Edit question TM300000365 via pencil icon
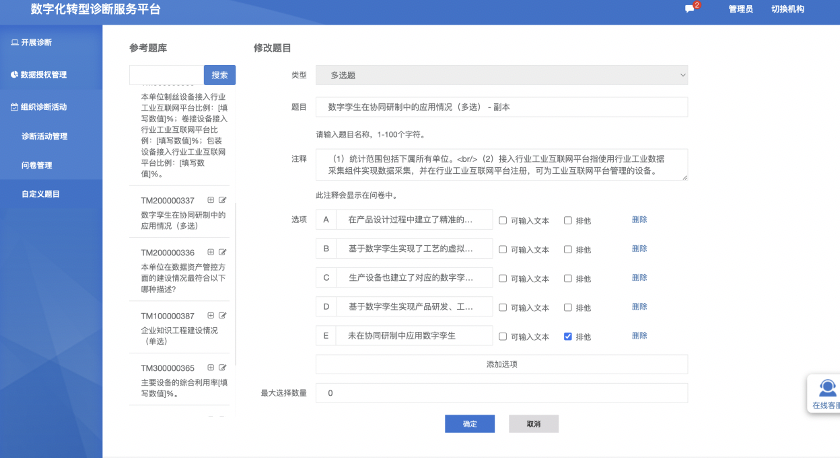Image resolution: width=840 pixels, height=458 pixels. coord(222,367)
